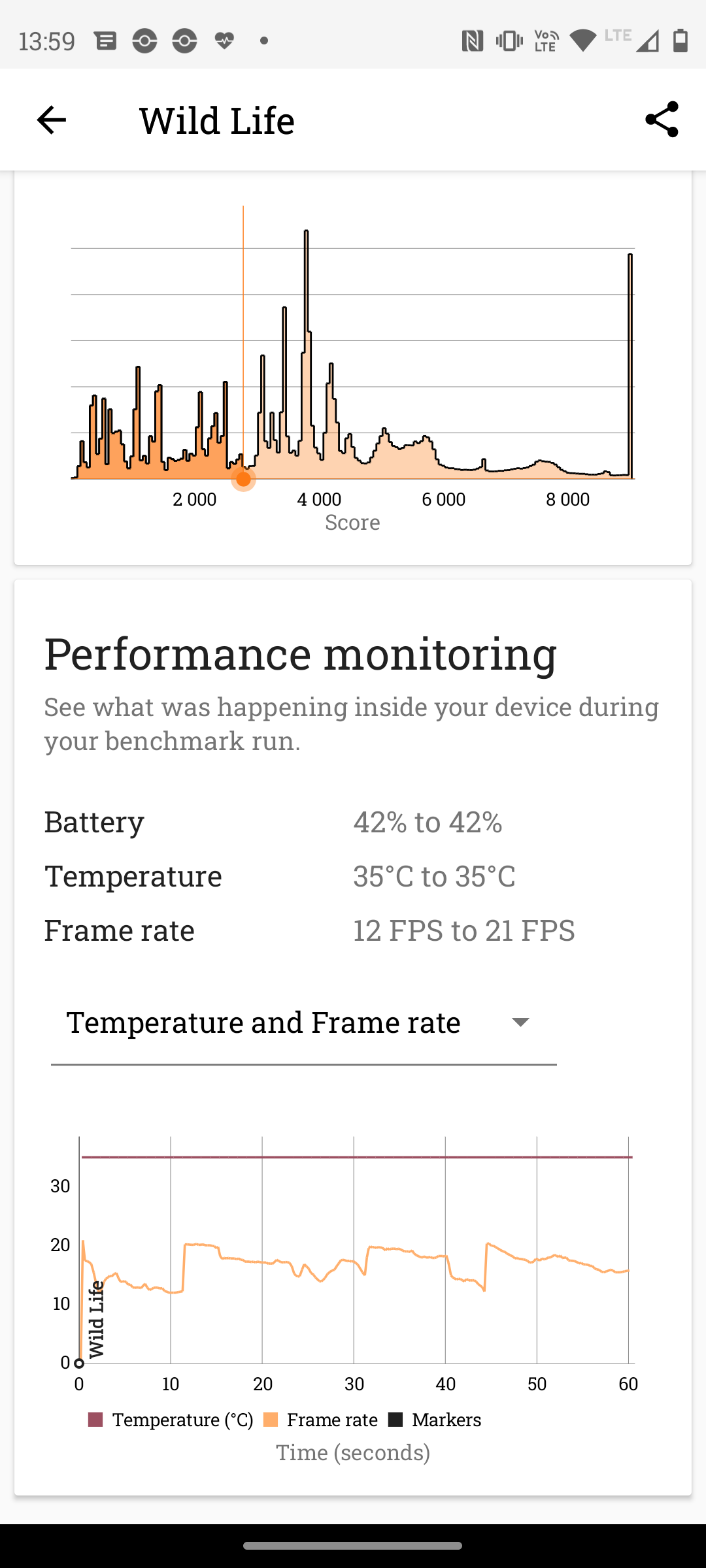Image resolution: width=706 pixels, height=1568 pixels.
Task: Share the Wild Life result
Action: point(662,120)
